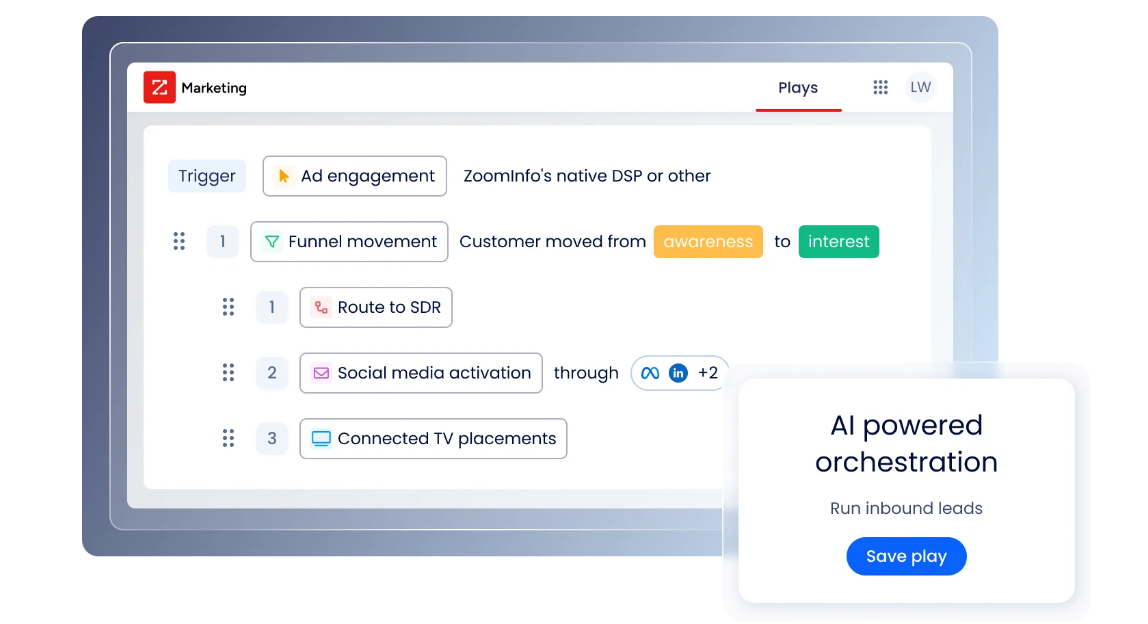Open the apps grid icon
The image size is (1148, 624).
(x=880, y=87)
